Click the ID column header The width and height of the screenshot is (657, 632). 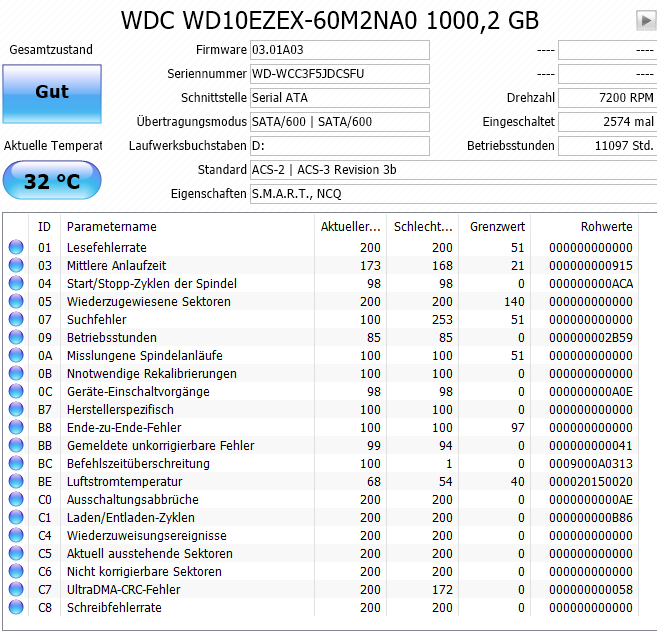pyautogui.click(x=44, y=227)
